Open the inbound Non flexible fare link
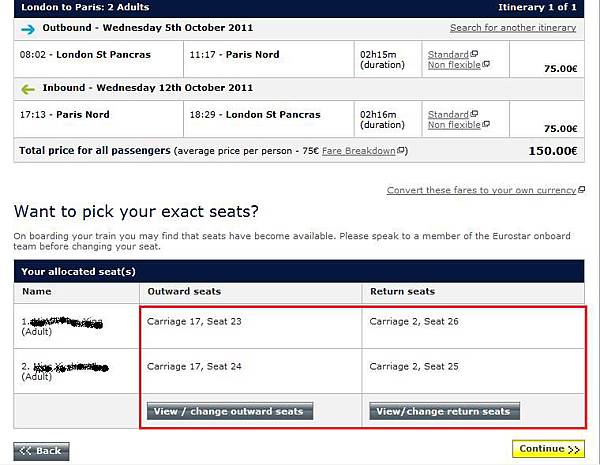 (x=453, y=126)
